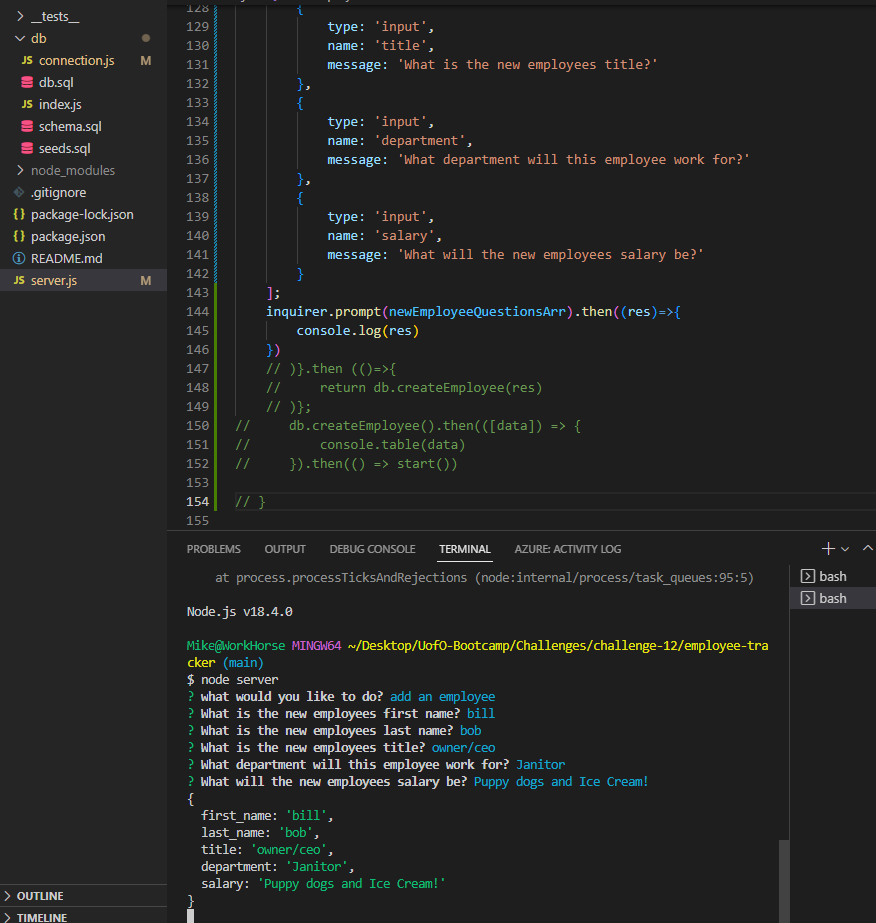Switch to OUTPUT panel tab
Screen dimensions: 876x923
285,549
